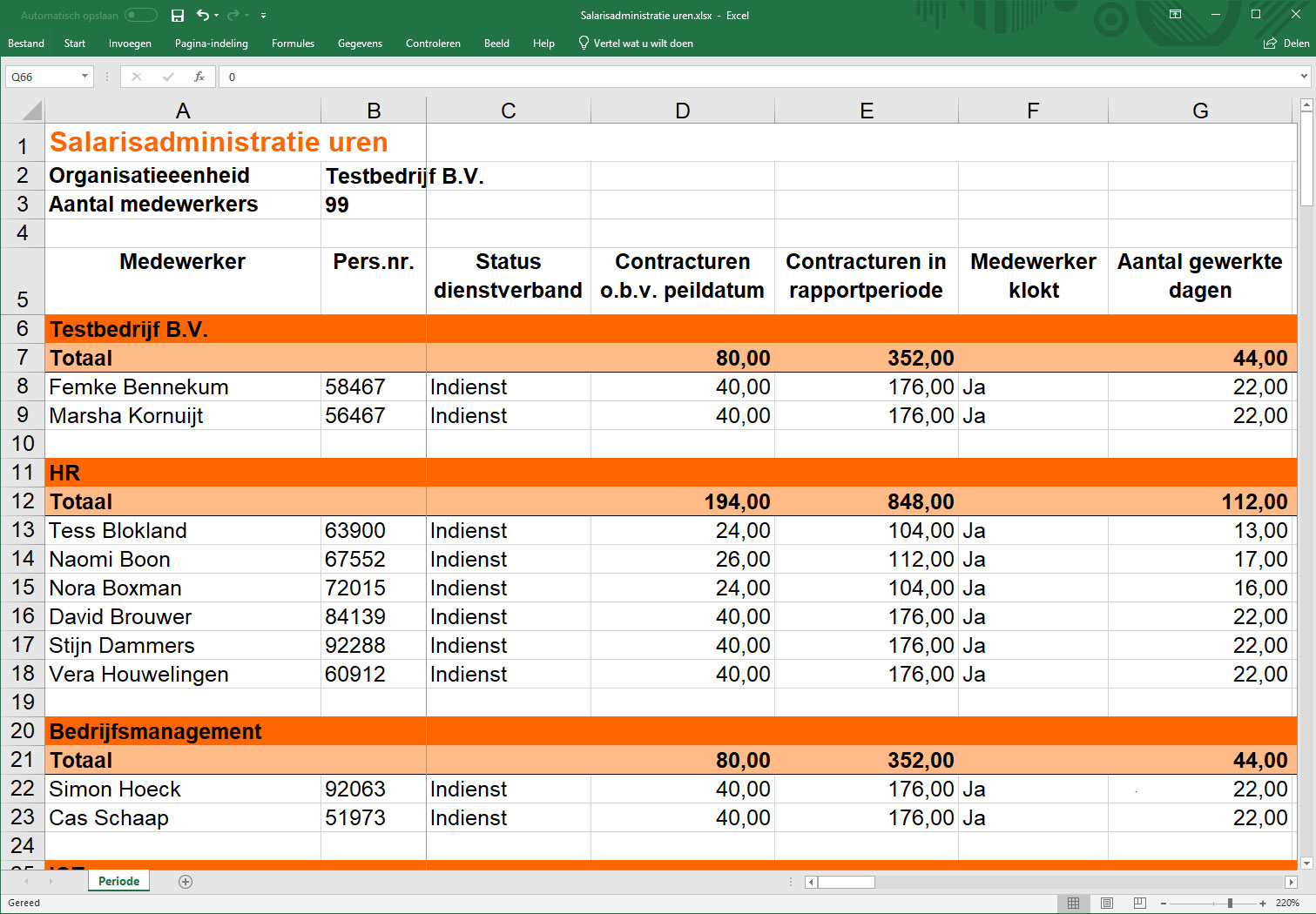Click the vertical scrollbar up arrow
Image resolution: width=1316 pixels, height=914 pixels.
click(1306, 105)
